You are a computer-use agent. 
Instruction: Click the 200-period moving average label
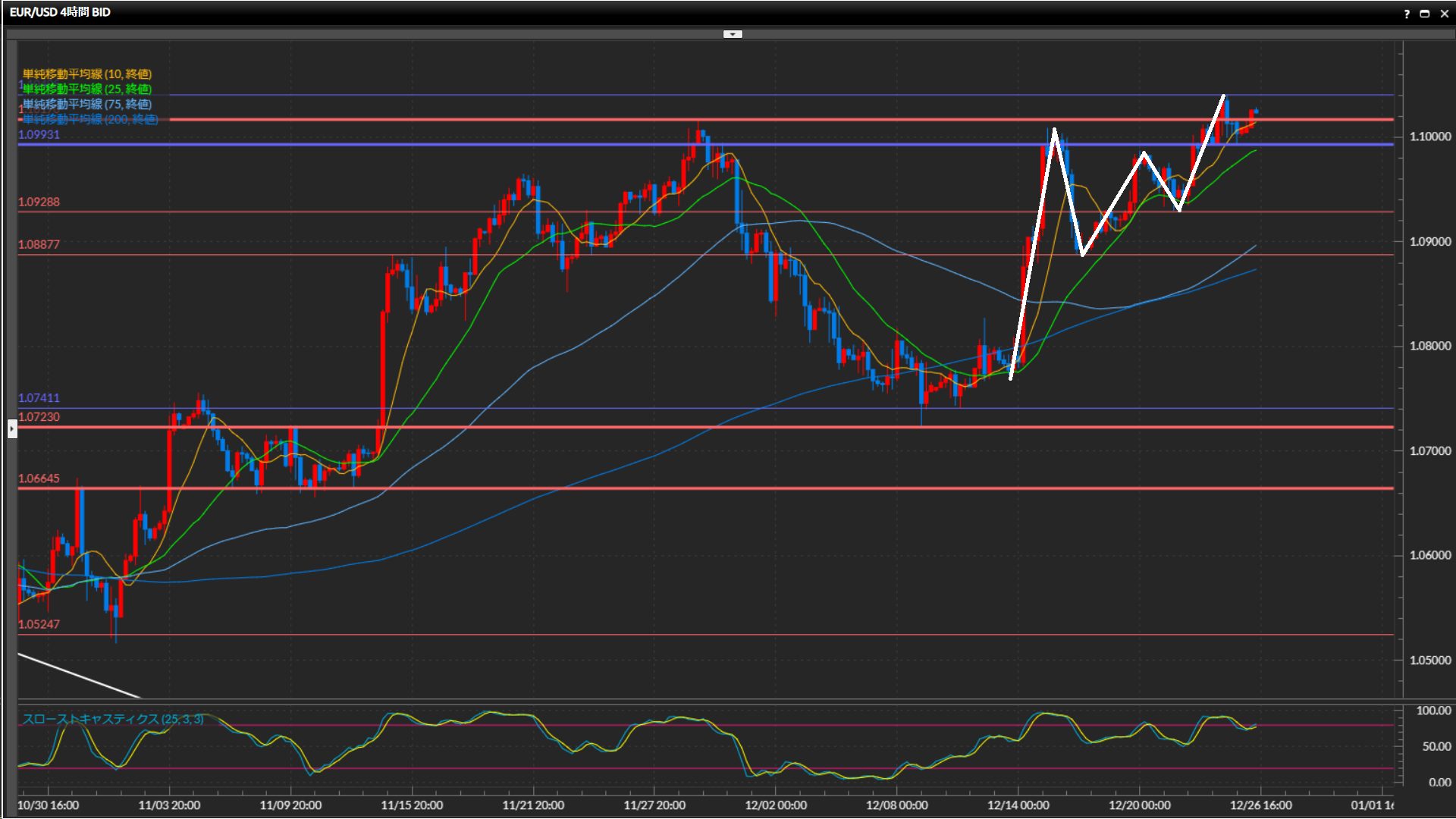click(x=90, y=119)
